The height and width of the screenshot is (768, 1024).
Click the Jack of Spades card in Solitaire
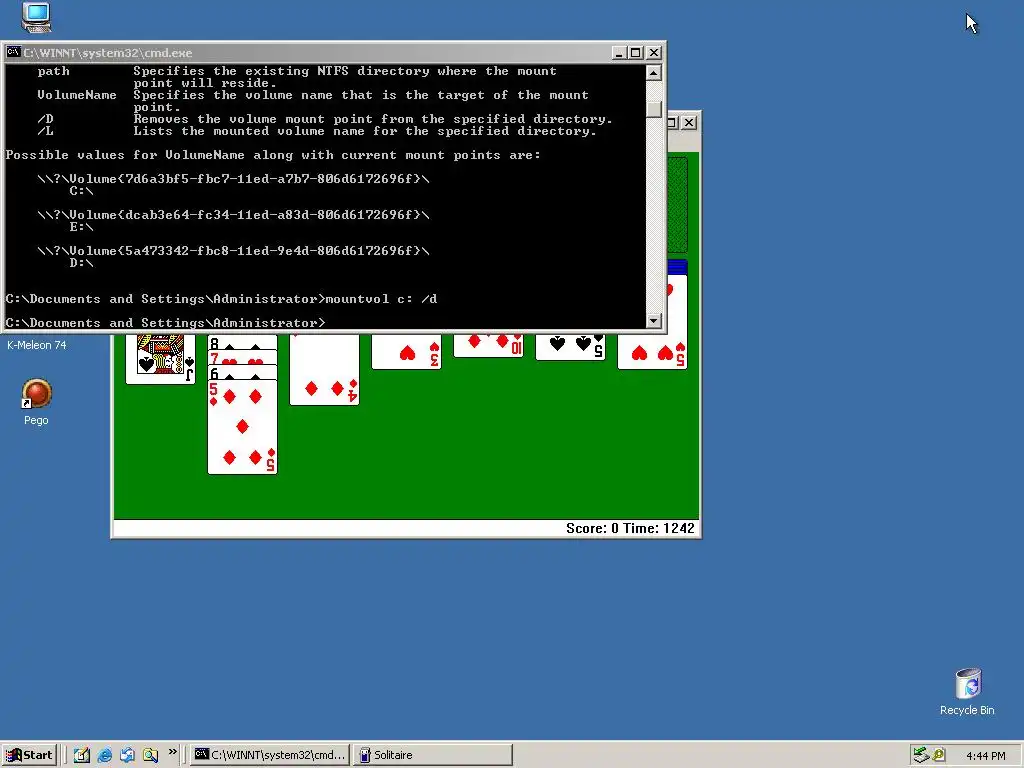161,358
